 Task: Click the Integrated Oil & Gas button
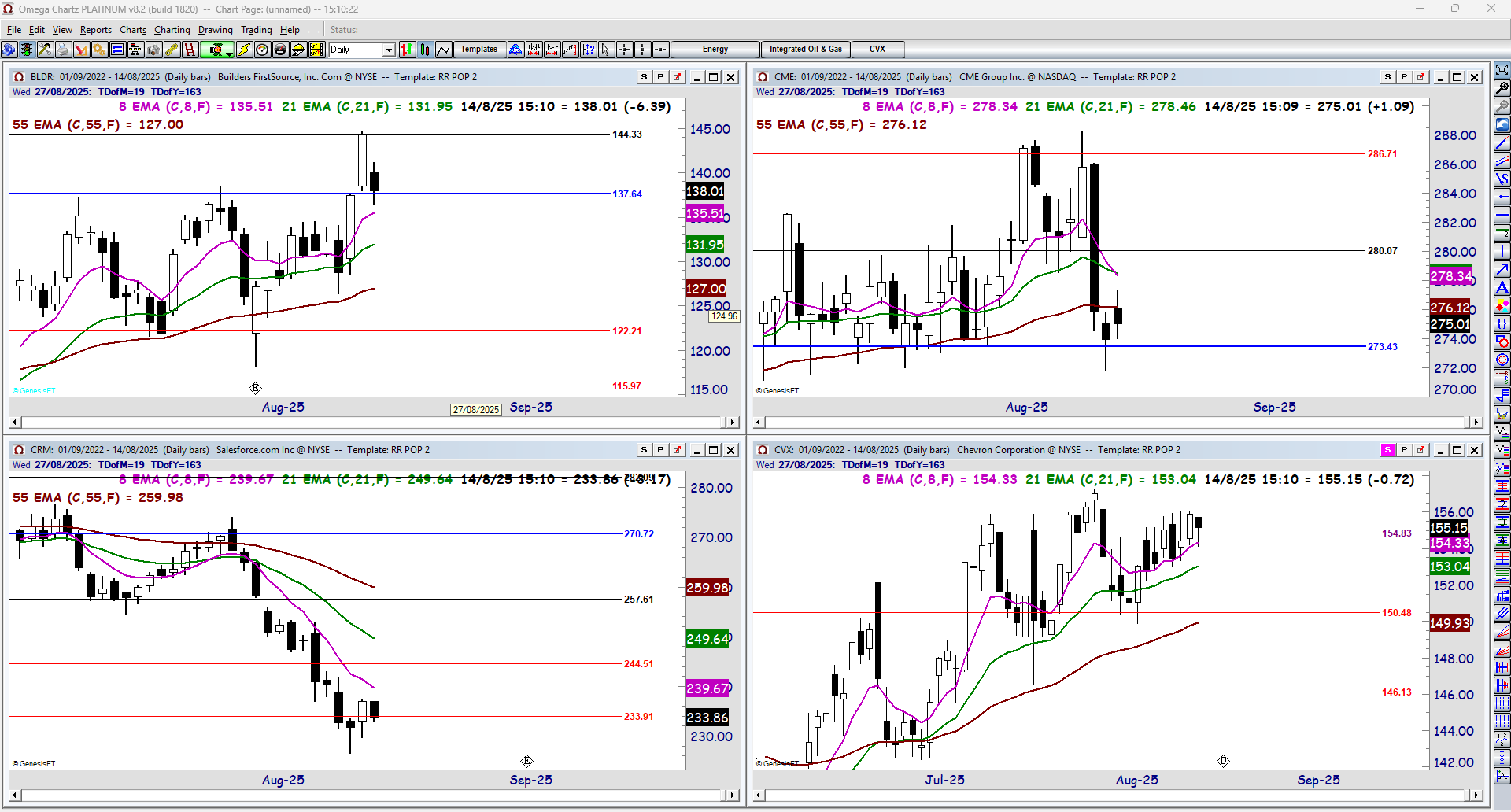tap(806, 50)
